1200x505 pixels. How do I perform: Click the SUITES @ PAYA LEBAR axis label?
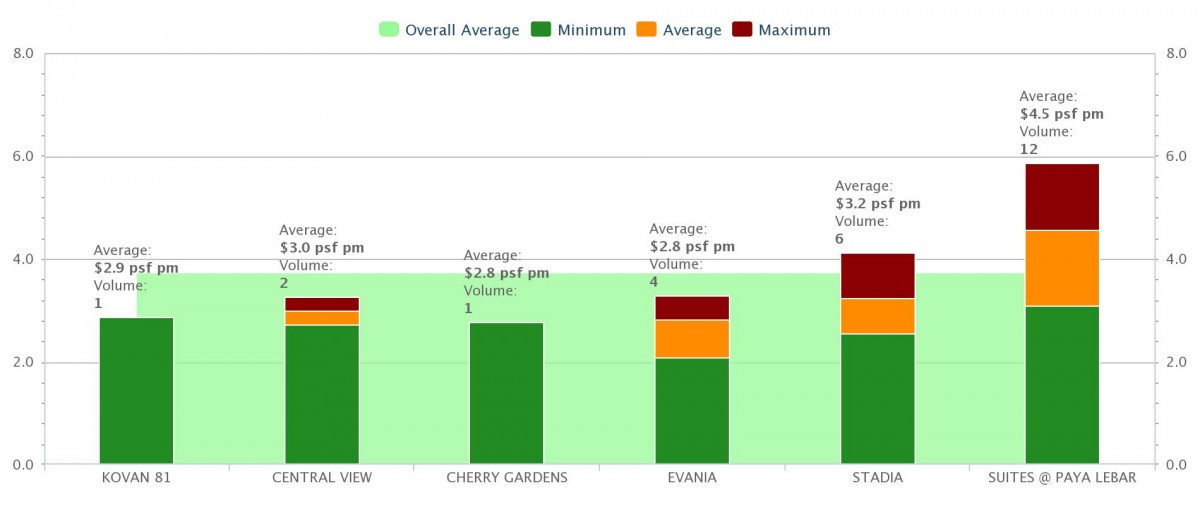(x=1062, y=478)
